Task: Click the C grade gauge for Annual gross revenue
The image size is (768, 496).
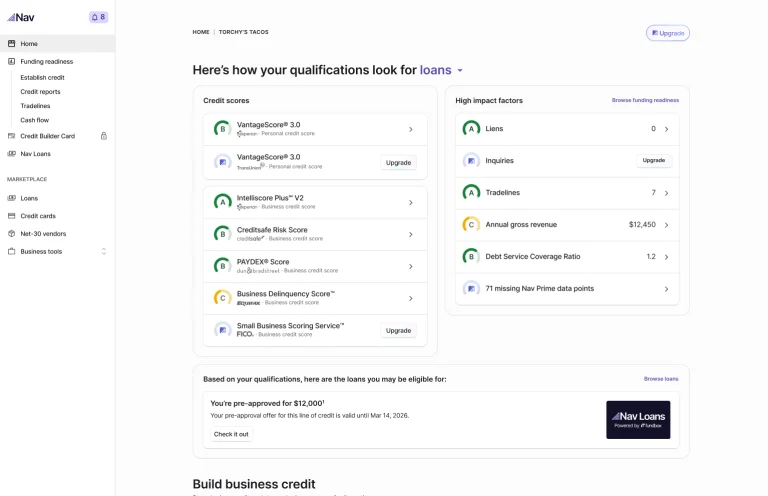Action: 471,224
